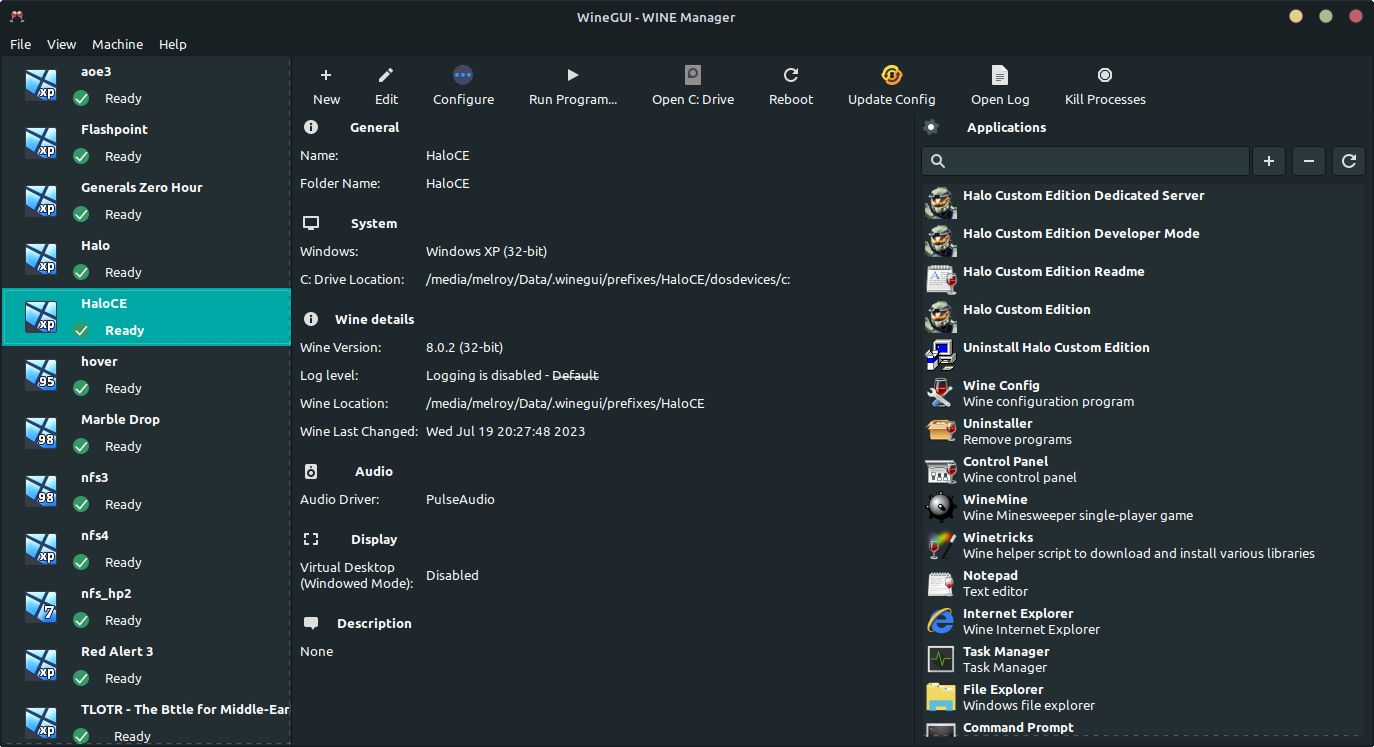The width and height of the screenshot is (1374, 747).
Task: Open the Wine Config application
Action: point(1144,393)
